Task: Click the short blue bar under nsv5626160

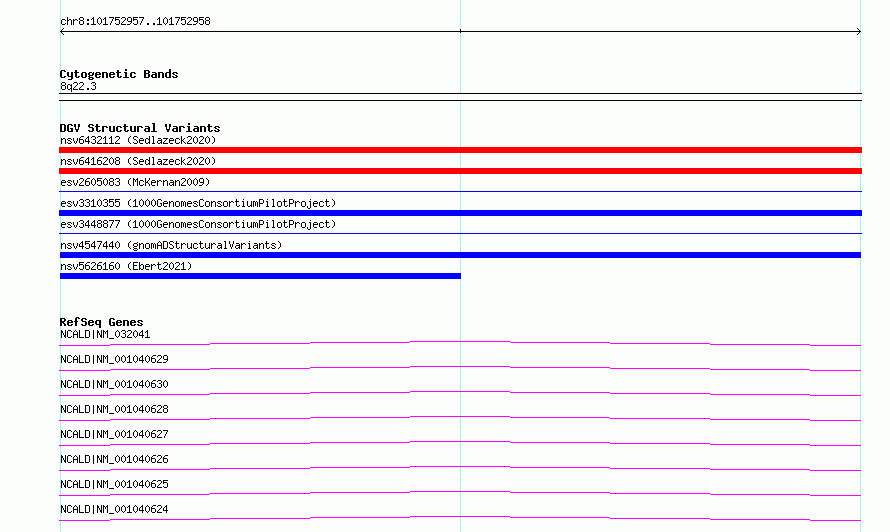Action: tap(260, 276)
